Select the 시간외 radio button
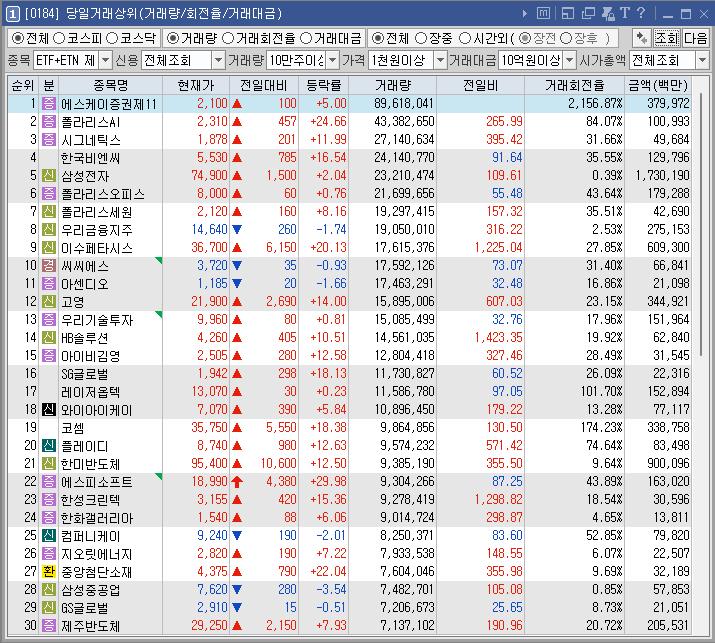The width and height of the screenshot is (715, 643). tap(464, 38)
